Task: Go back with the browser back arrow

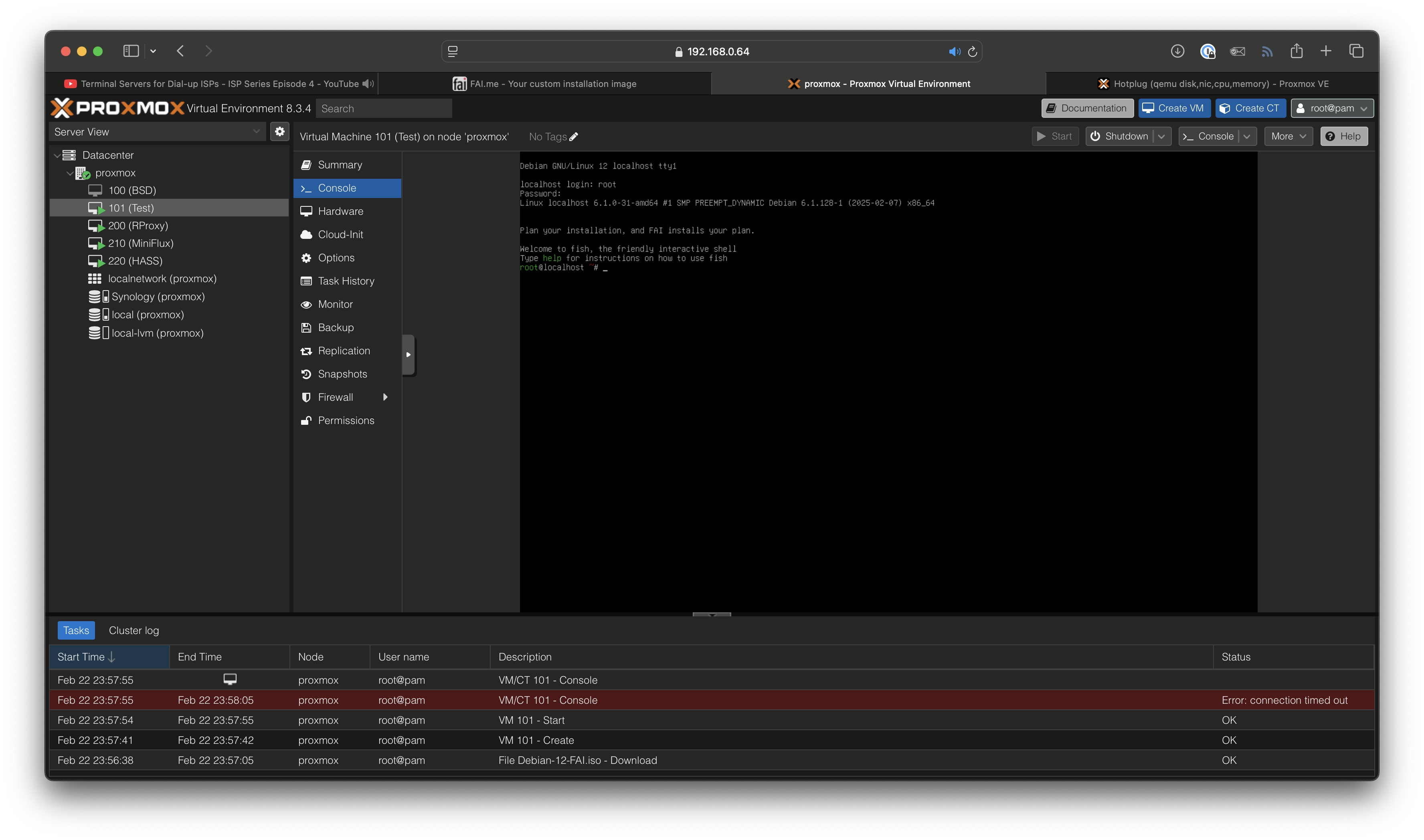Action: (x=181, y=51)
